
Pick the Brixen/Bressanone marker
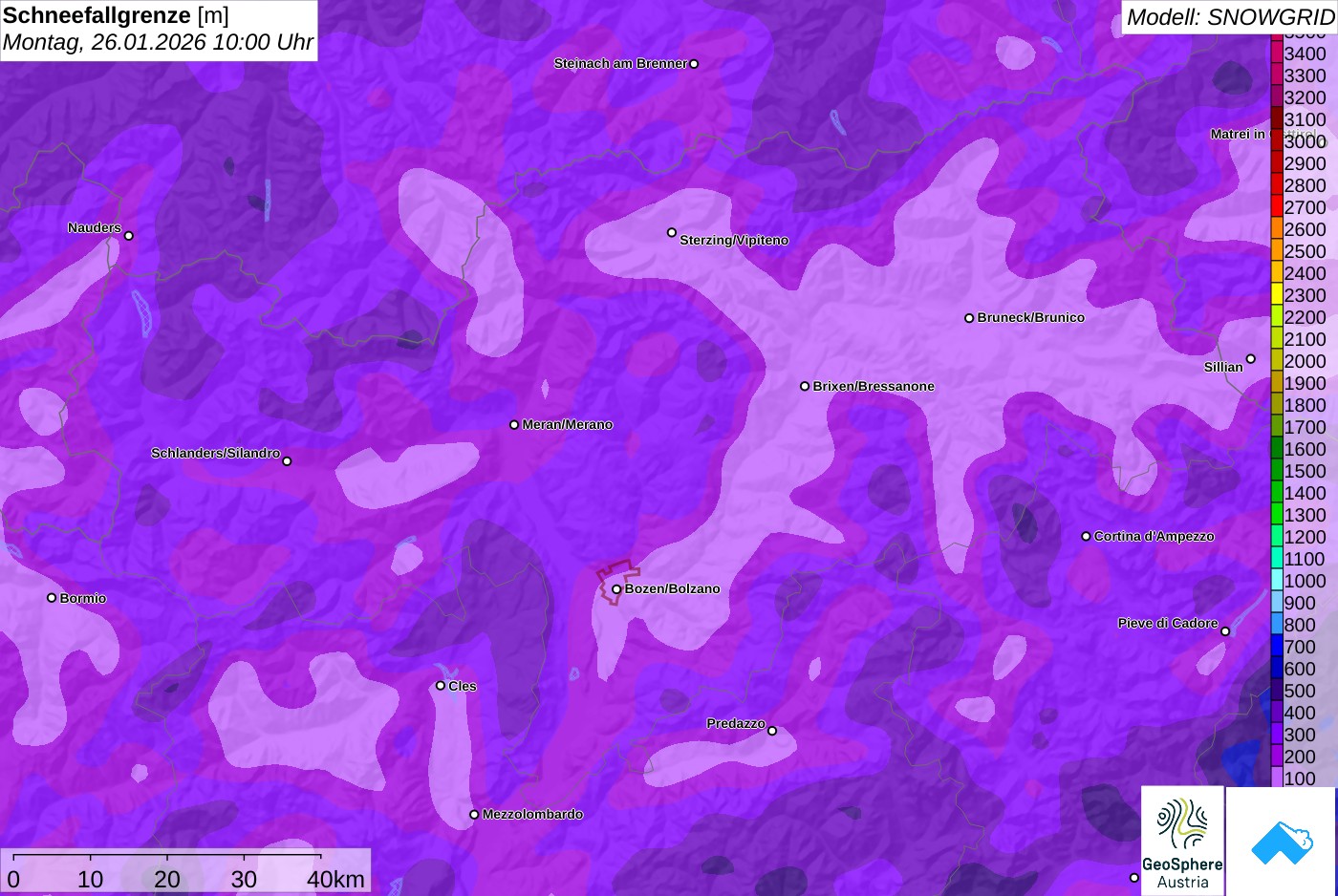pos(805,387)
